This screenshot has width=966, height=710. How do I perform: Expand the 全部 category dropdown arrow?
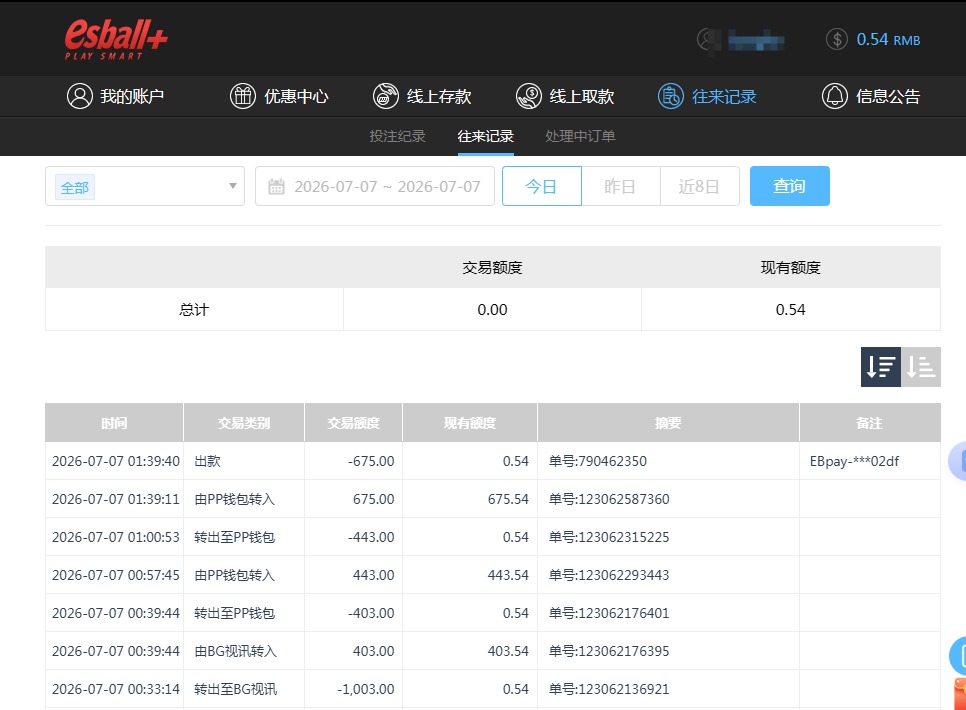point(233,186)
